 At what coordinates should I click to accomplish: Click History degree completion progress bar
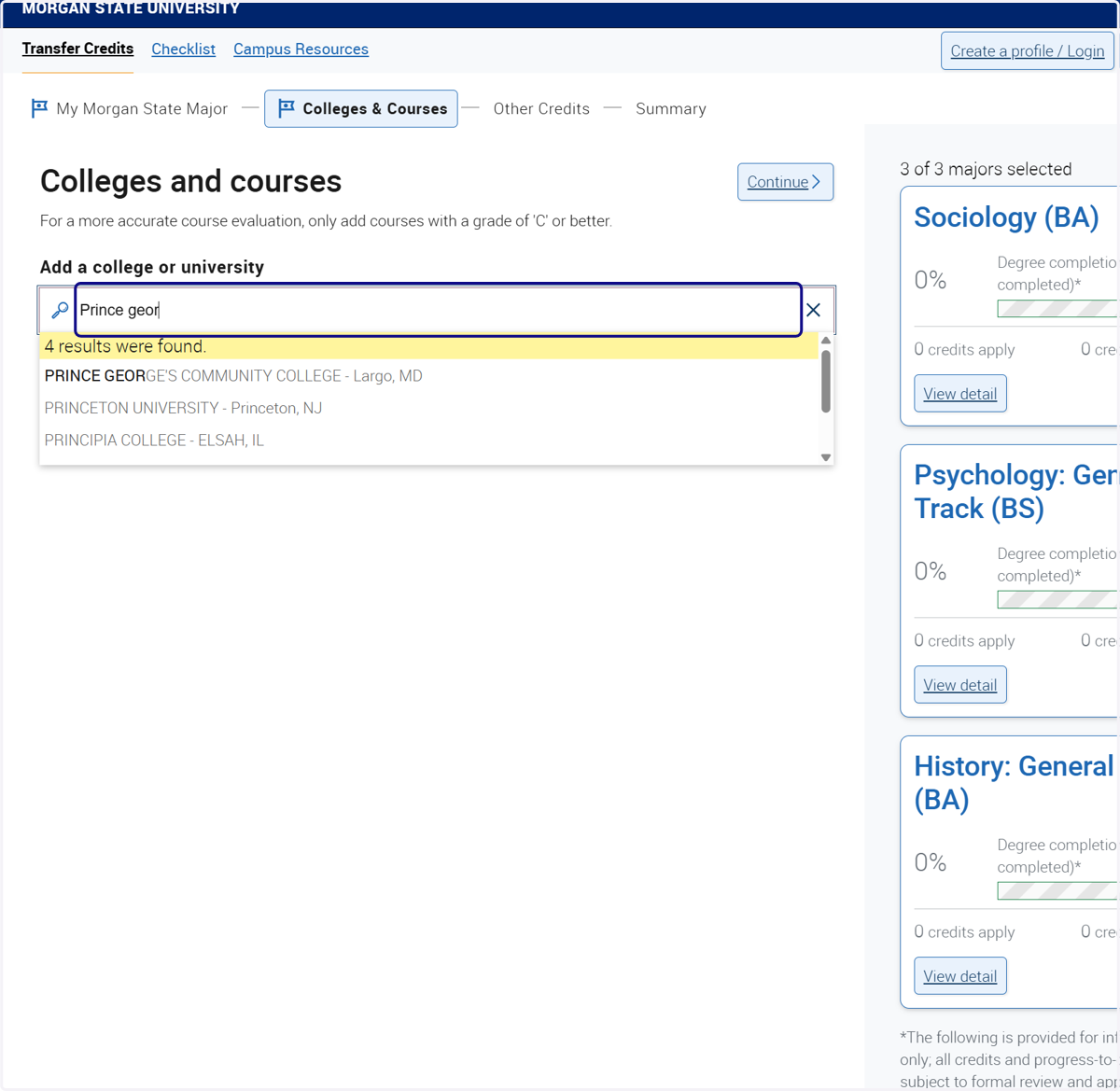pyautogui.click(x=1057, y=891)
